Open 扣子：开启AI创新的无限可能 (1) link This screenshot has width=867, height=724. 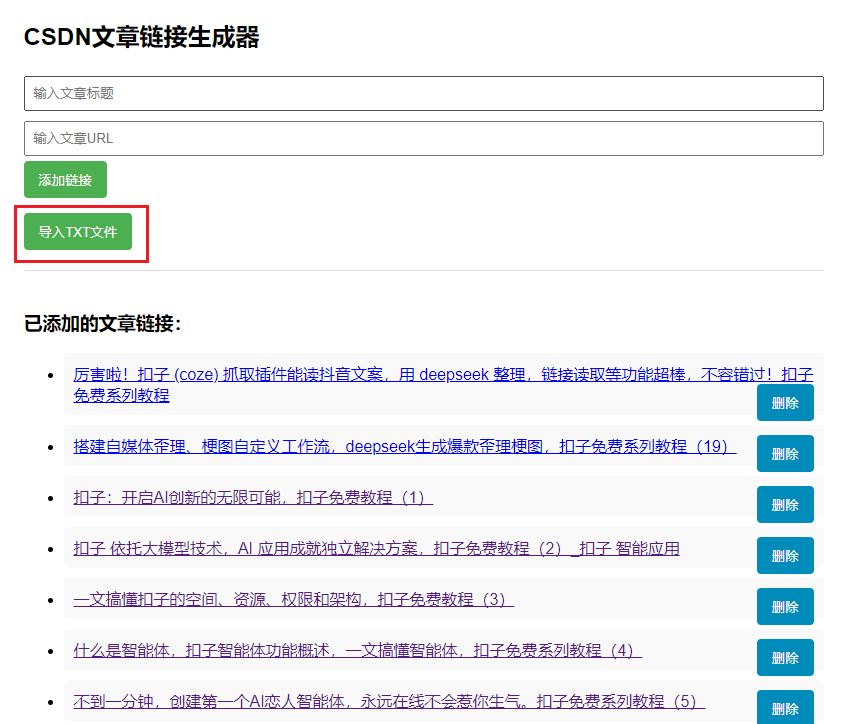pos(253,497)
